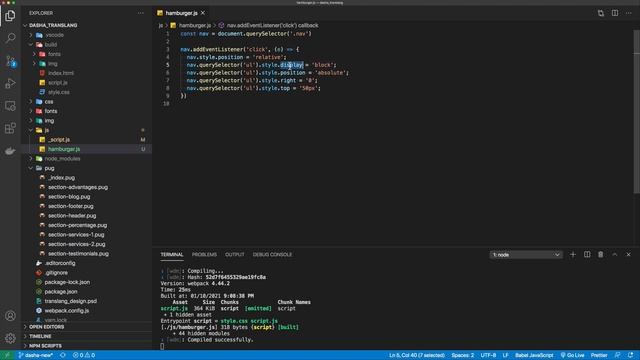Switch to the Problems tab
This screenshot has height=360, width=640.
(x=204, y=255)
